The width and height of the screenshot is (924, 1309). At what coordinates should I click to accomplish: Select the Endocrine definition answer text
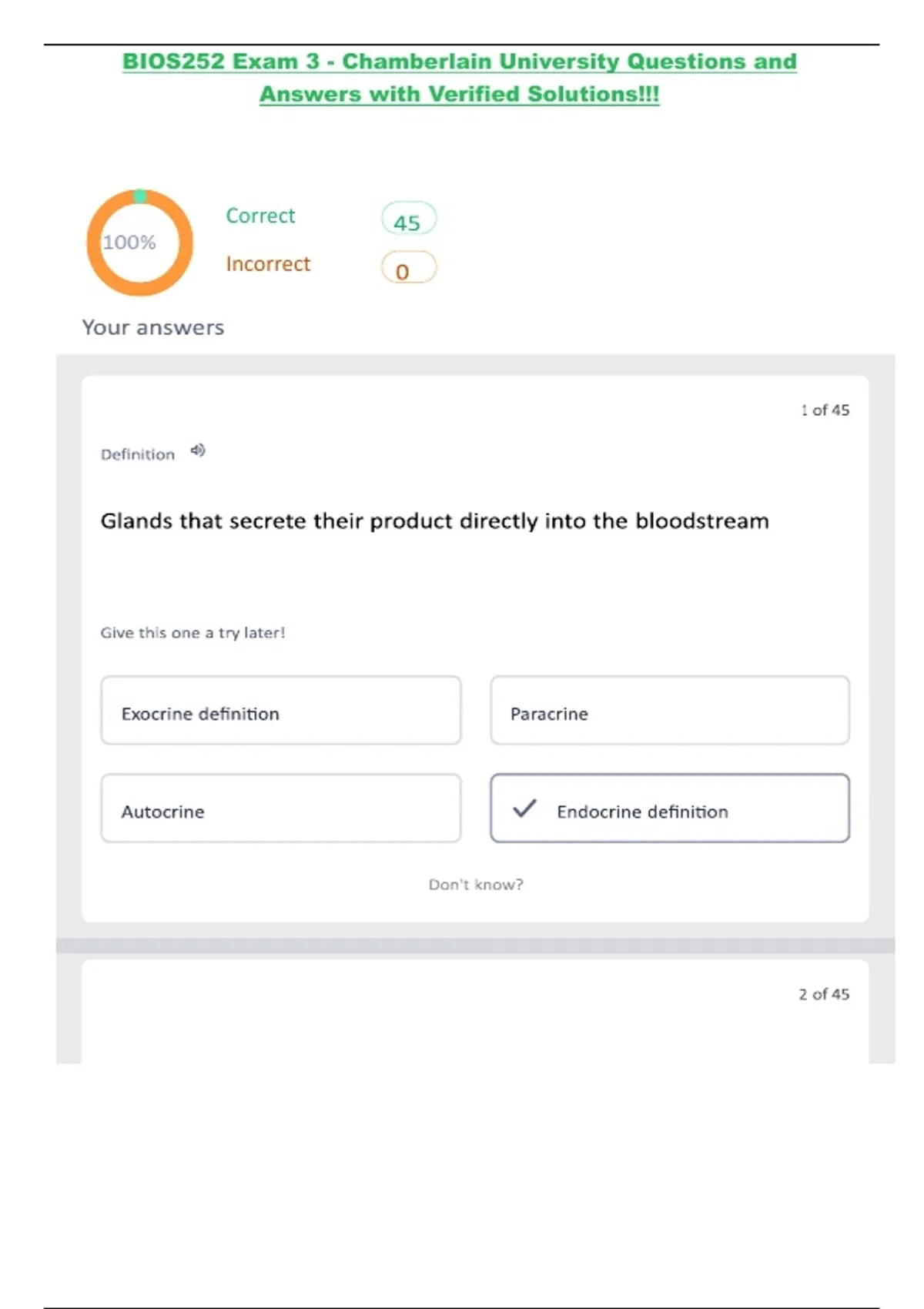point(642,812)
